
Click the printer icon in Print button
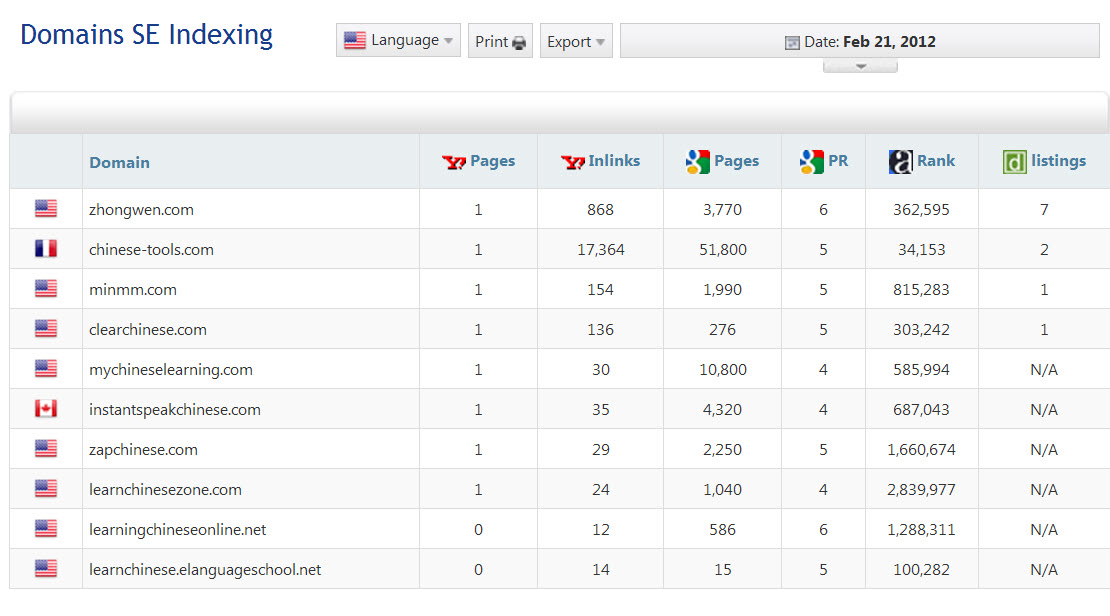519,42
